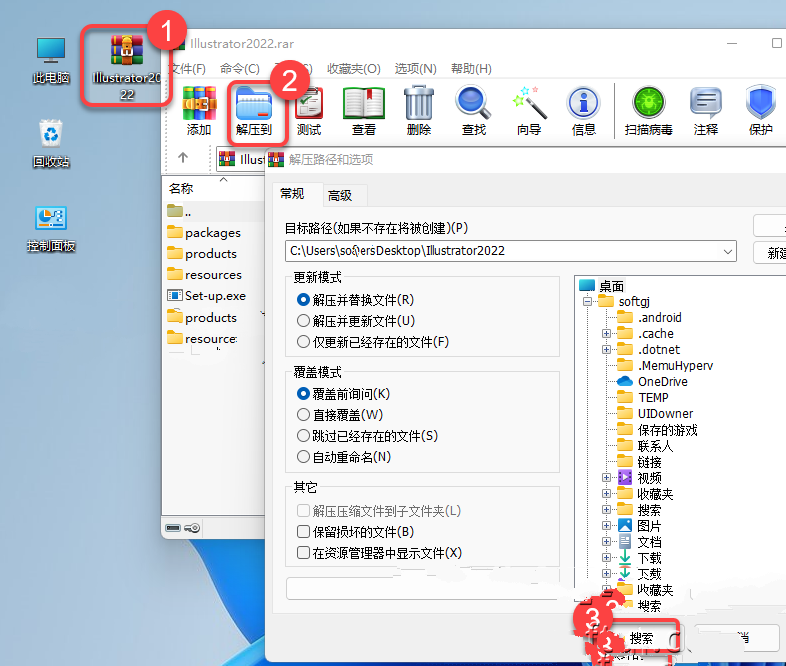
Task: Select the 链接 folder in tree
Action: [639, 462]
